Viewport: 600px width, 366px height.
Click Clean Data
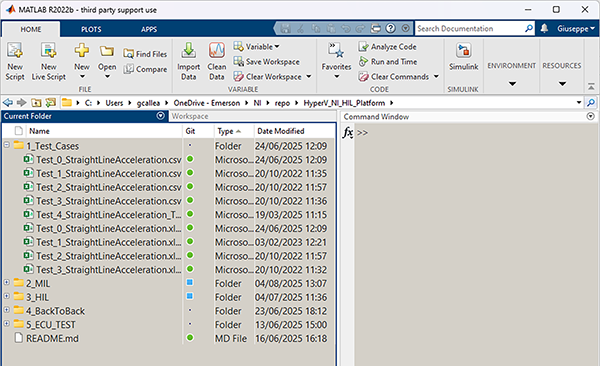pyautogui.click(x=217, y=61)
